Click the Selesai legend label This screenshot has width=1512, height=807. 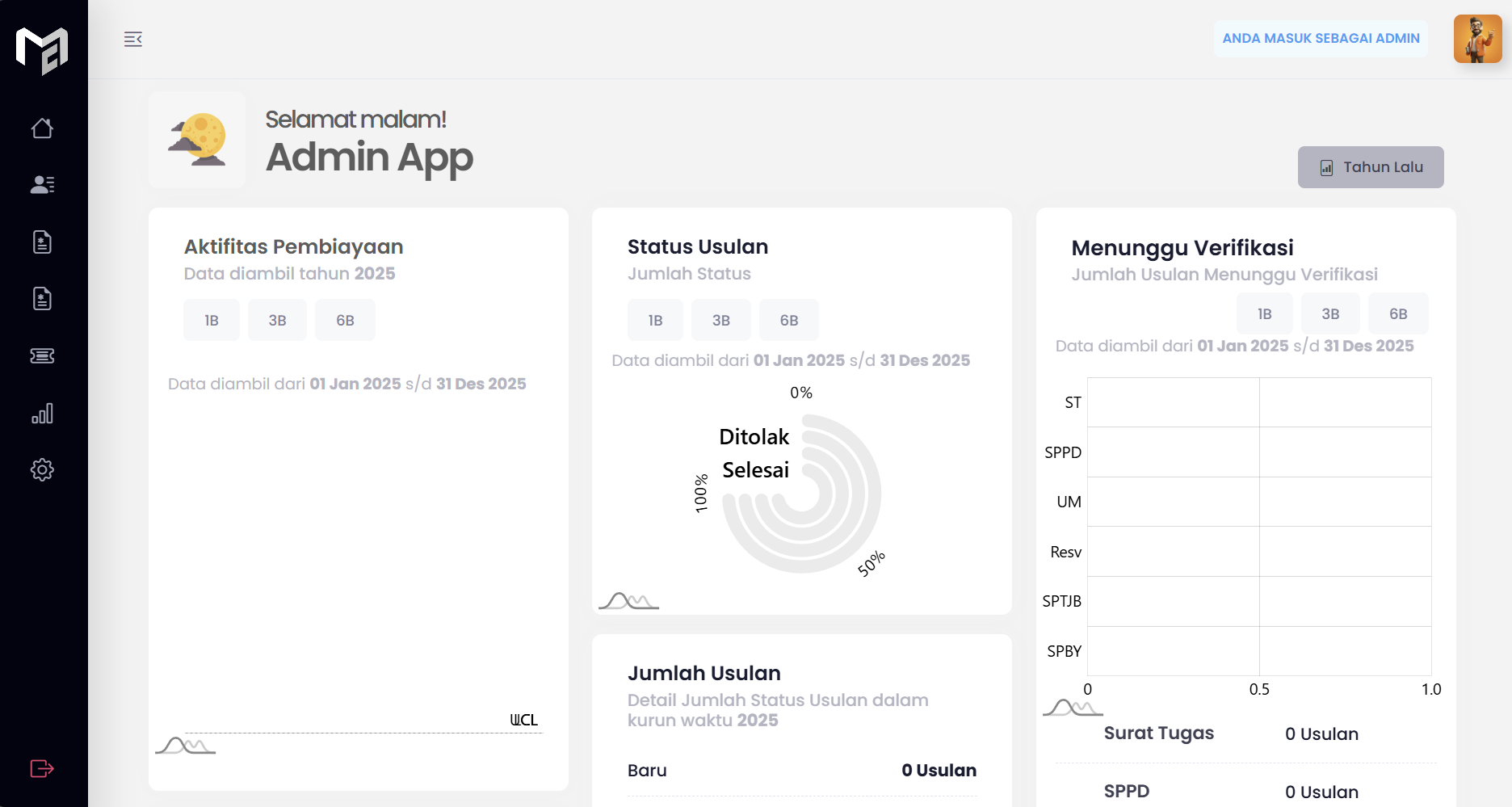(x=755, y=470)
